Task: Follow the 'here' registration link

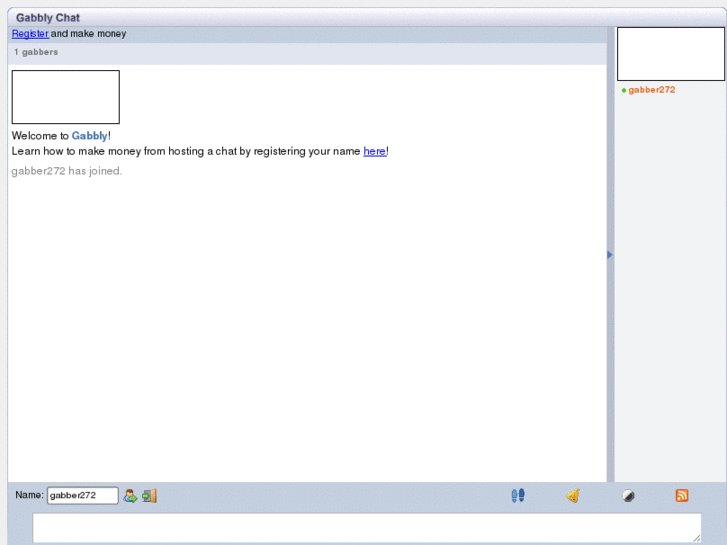Action: click(375, 151)
